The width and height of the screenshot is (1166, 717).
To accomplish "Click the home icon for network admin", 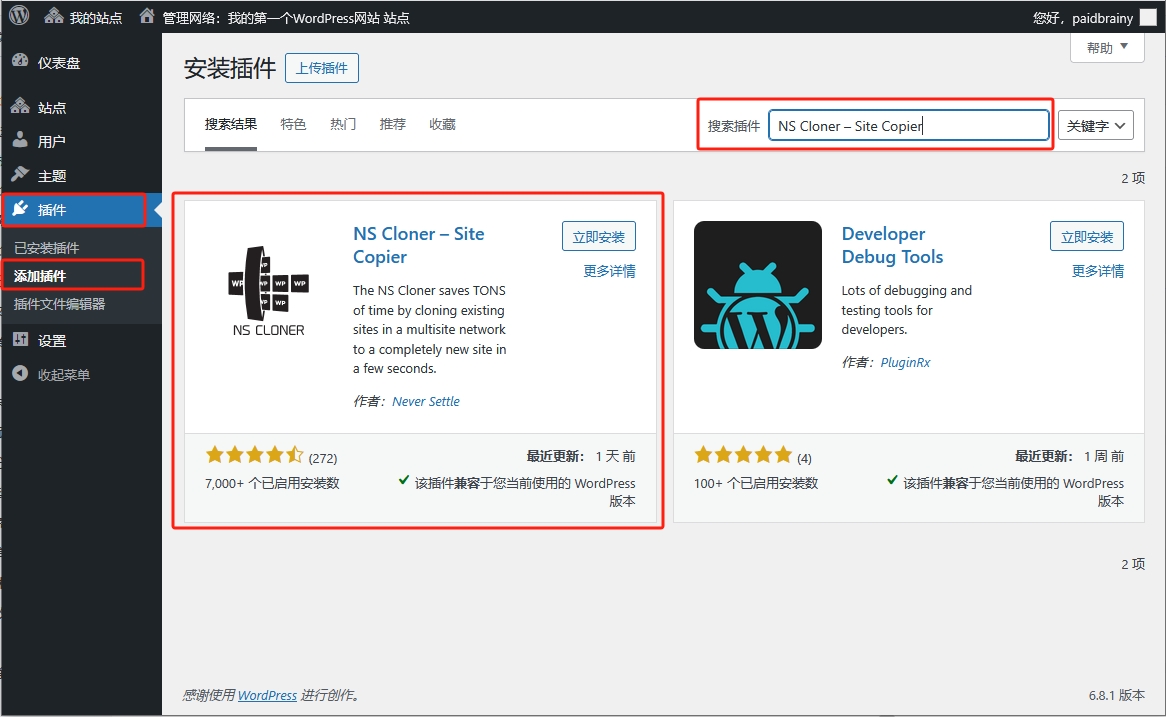I will (147, 16).
